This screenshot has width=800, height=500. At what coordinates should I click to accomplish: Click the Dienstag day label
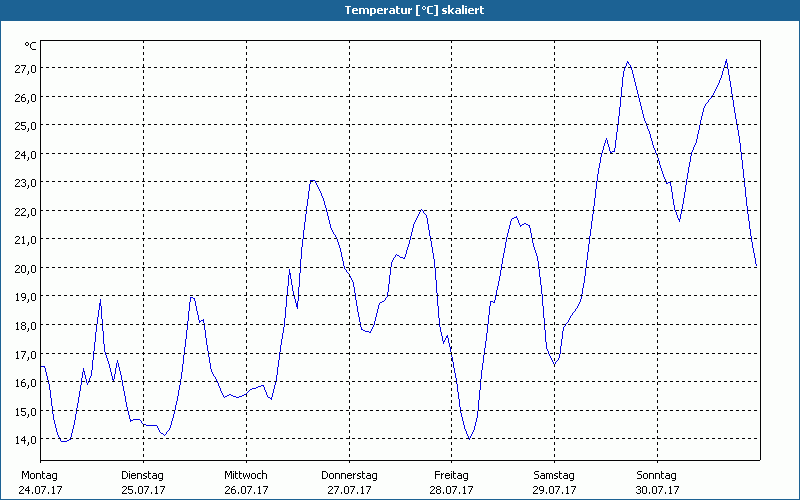click(x=142, y=475)
